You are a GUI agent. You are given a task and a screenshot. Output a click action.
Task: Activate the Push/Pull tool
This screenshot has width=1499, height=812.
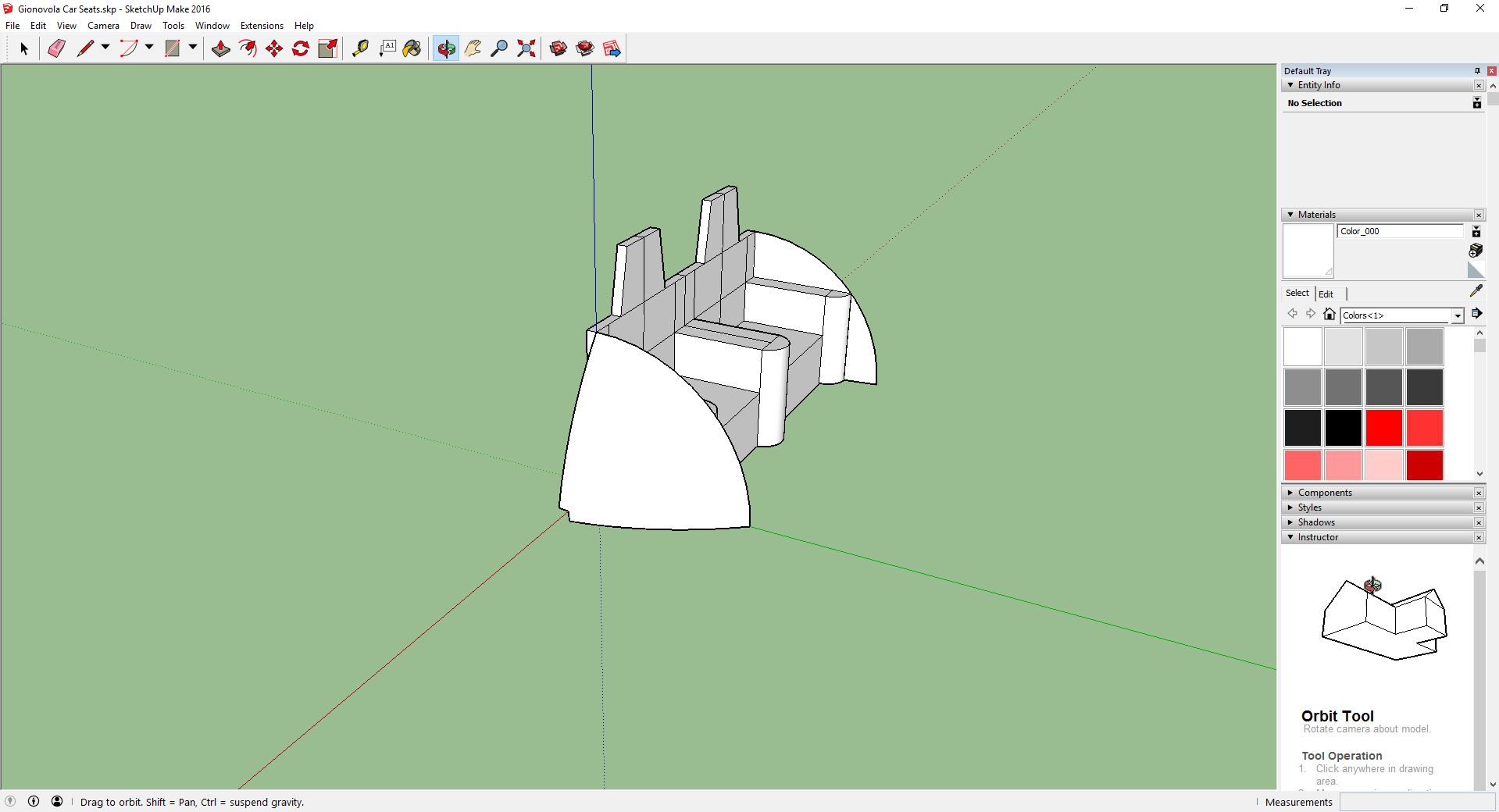(221, 48)
